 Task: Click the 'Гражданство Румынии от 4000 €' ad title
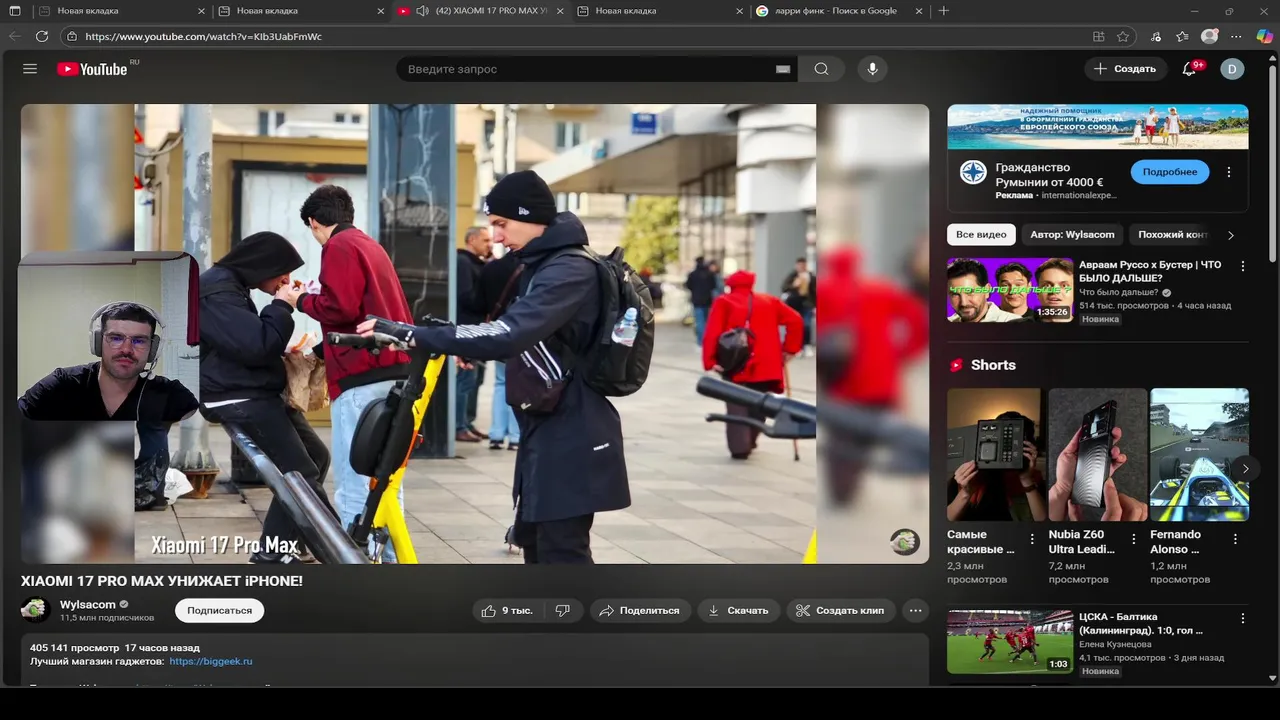(1049, 175)
